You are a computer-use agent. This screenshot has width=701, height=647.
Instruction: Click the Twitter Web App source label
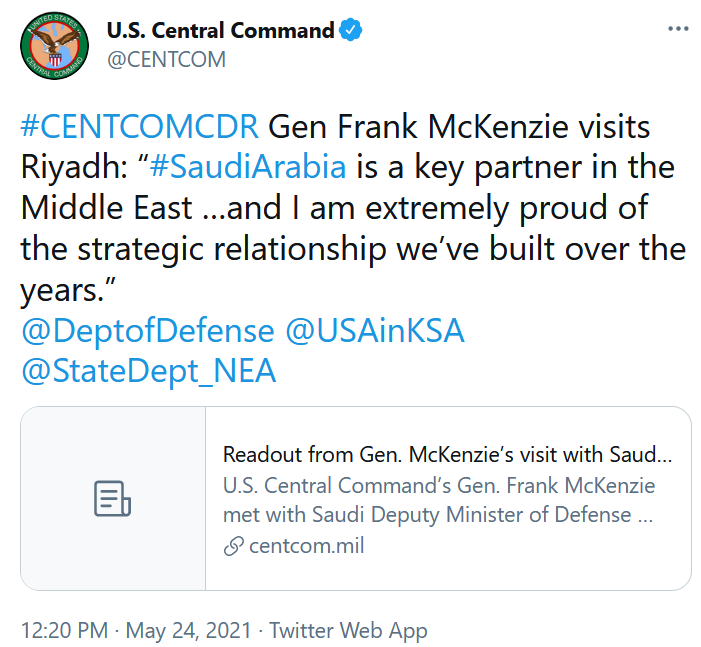click(x=348, y=630)
